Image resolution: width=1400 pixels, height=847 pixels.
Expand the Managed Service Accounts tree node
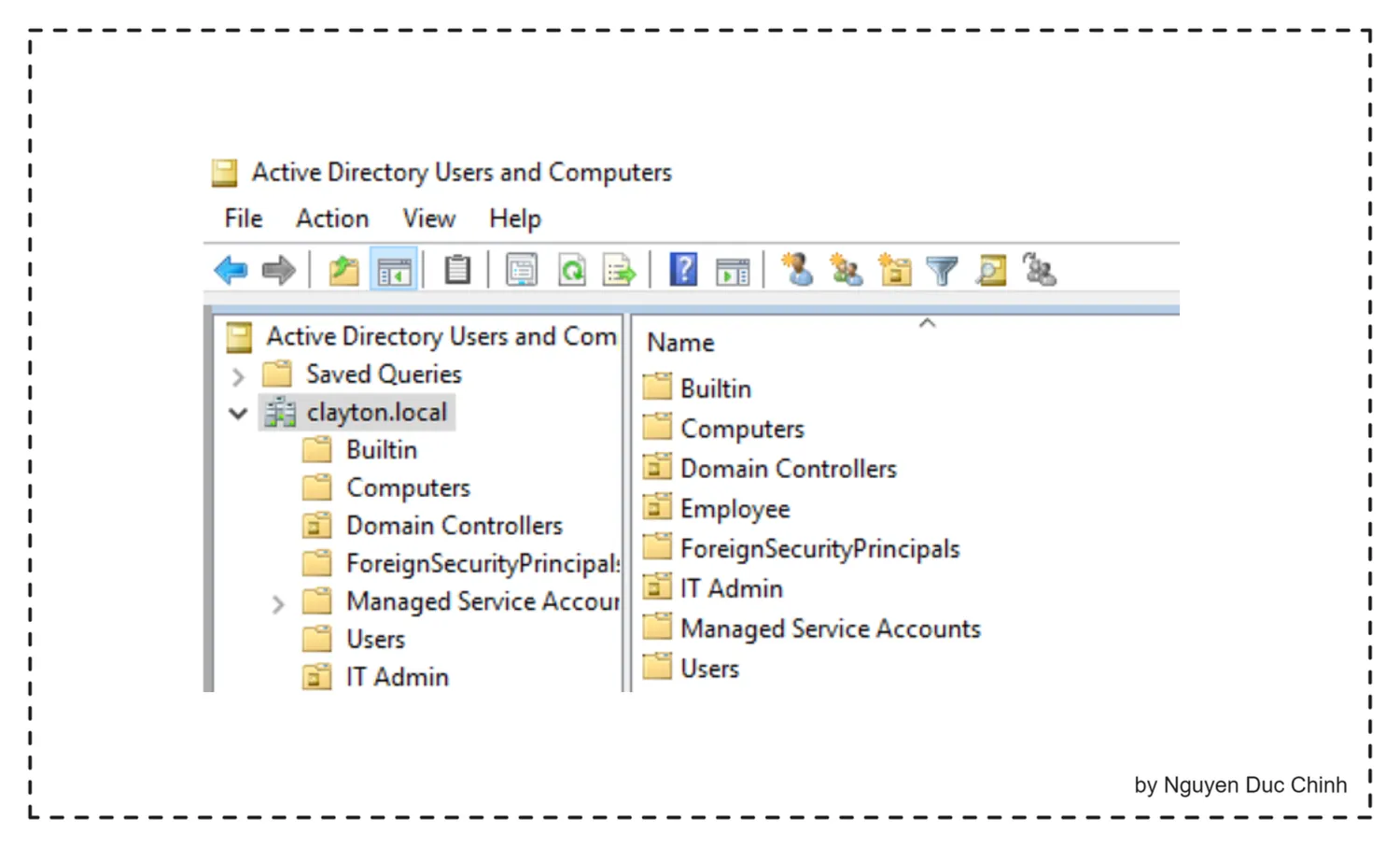pyautogui.click(x=278, y=604)
